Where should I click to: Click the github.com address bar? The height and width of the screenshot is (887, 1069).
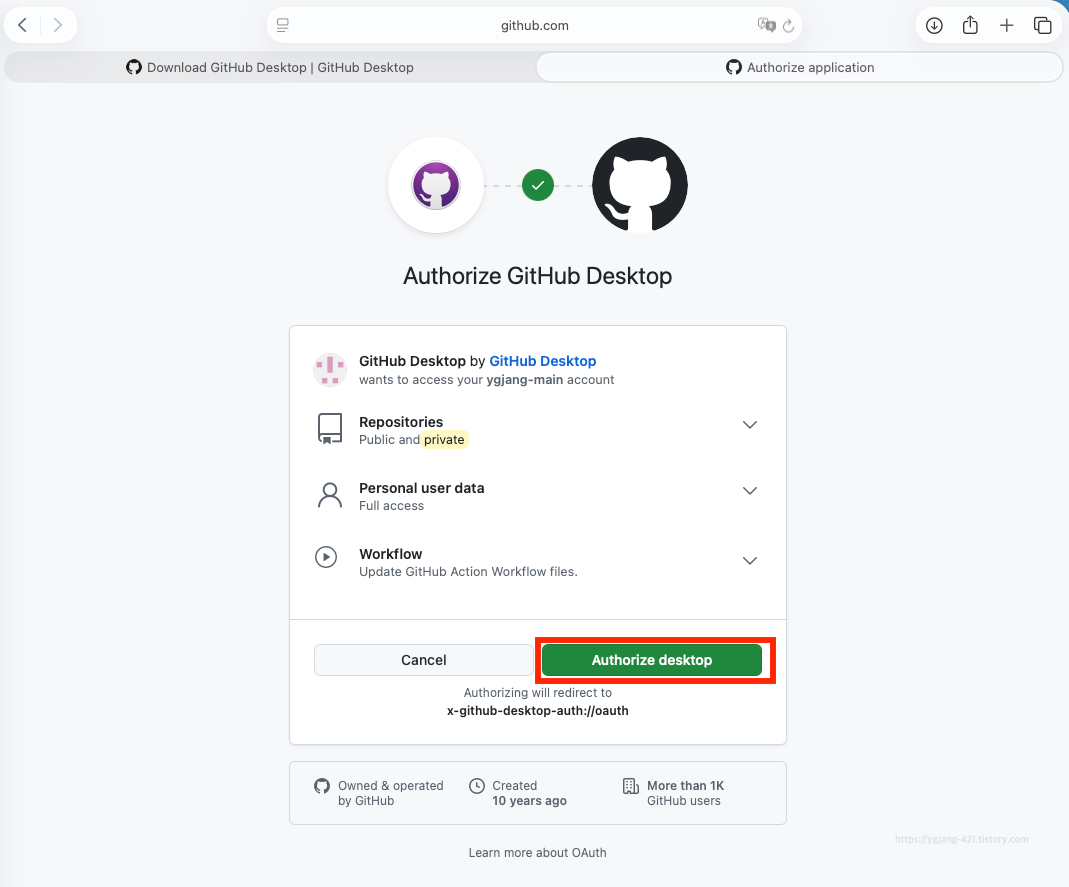click(534, 25)
